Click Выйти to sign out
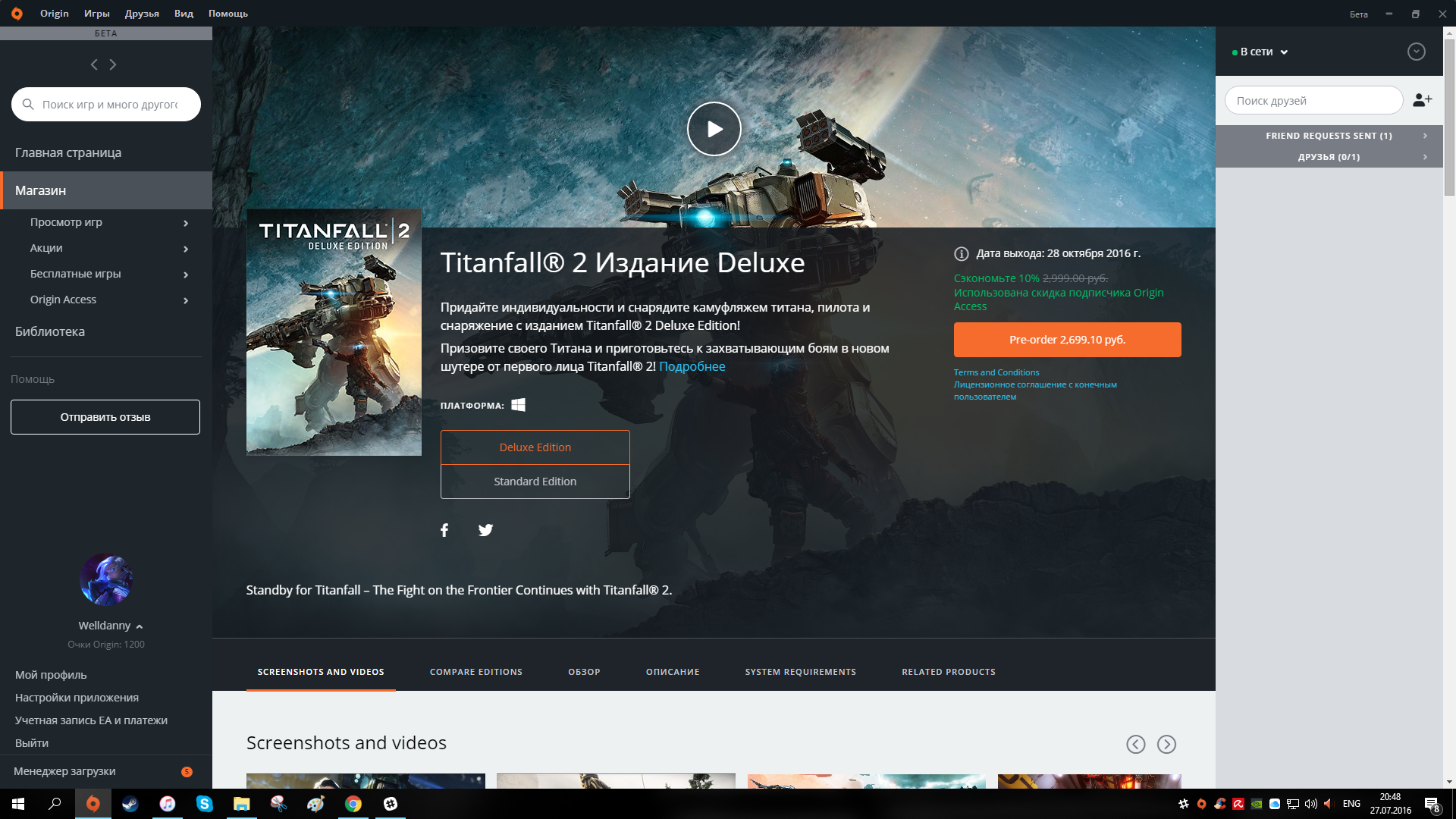The height and width of the screenshot is (819, 1456). [x=32, y=743]
